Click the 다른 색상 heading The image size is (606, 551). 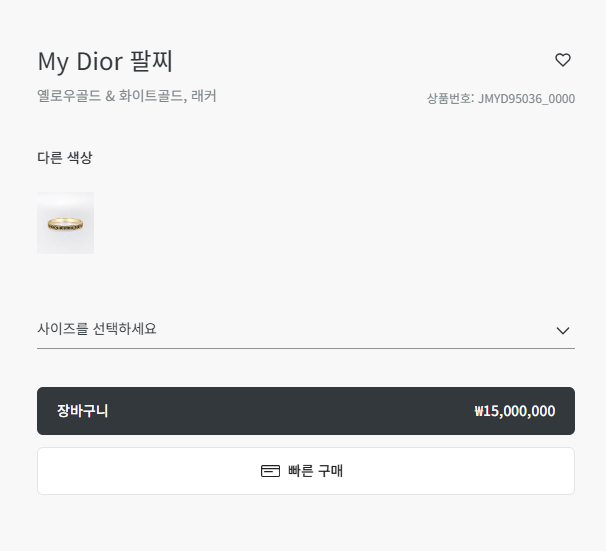point(65,158)
